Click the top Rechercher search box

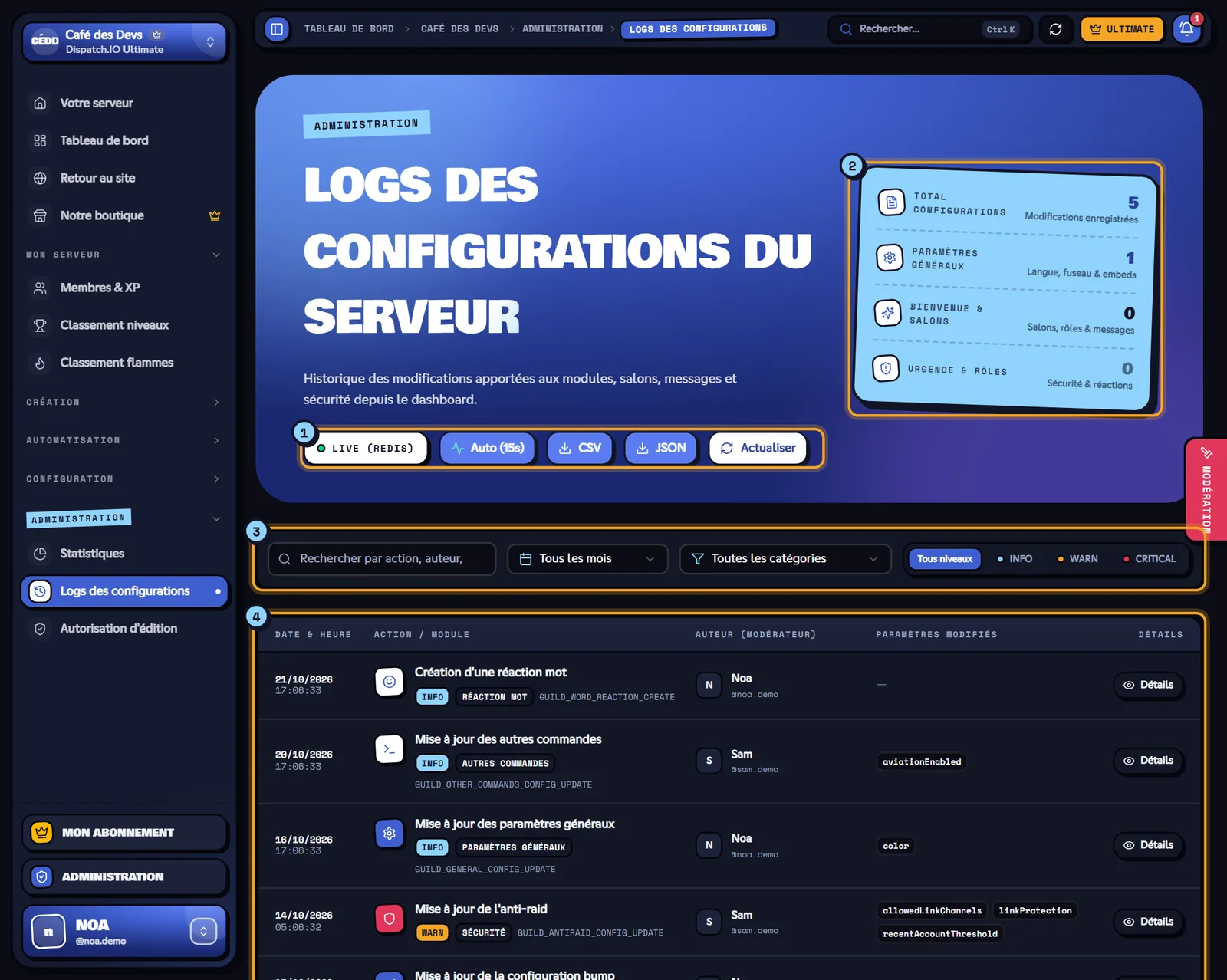pos(929,29)
